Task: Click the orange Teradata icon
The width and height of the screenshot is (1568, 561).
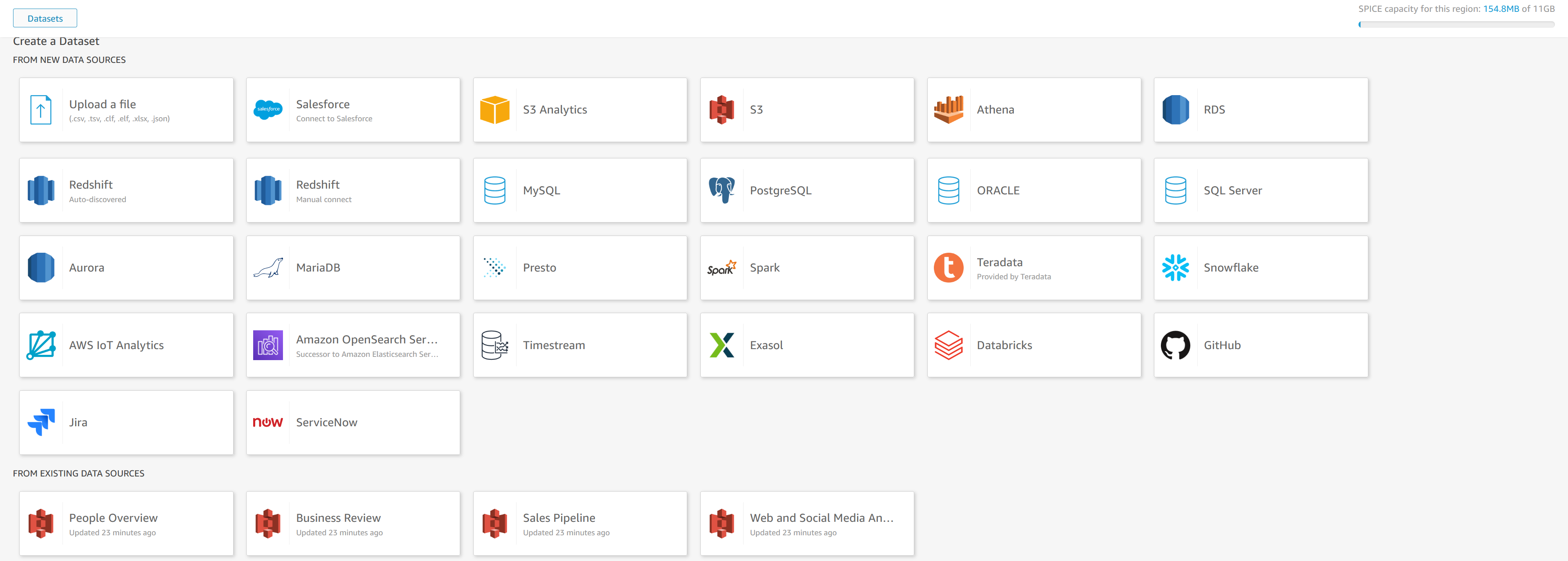Action: tap(948, 268)
